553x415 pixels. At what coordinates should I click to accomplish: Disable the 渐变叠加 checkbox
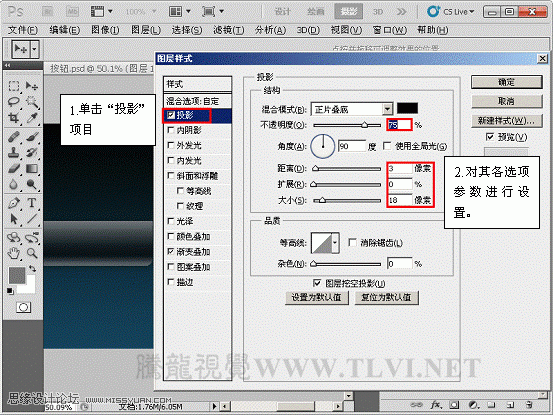[x=171, y=251]
